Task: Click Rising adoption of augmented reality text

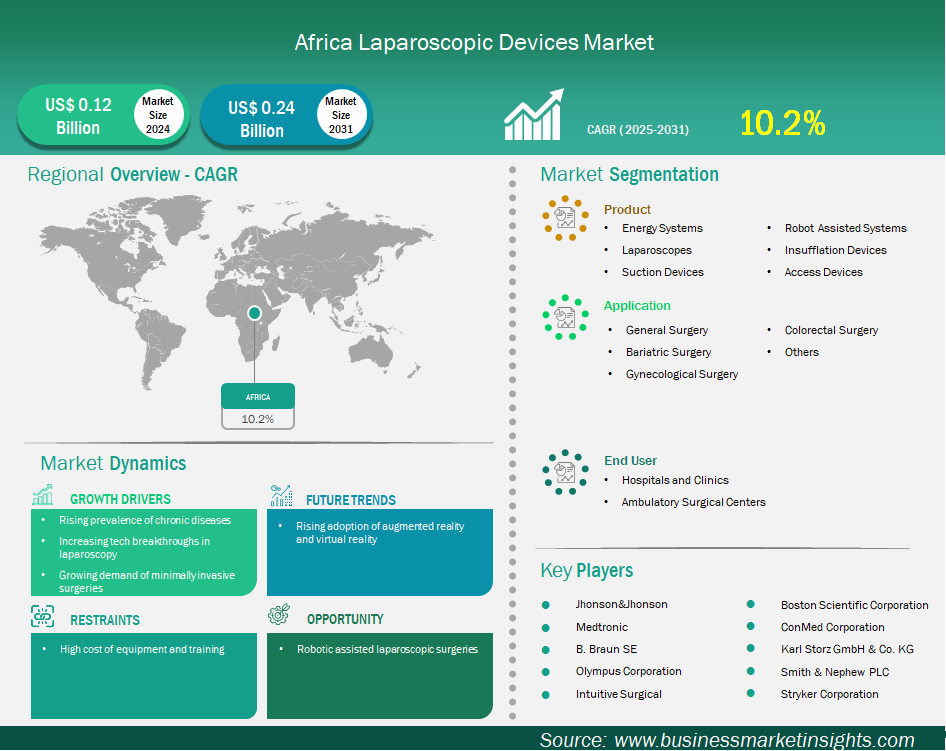Action: (x=379, y=533)
